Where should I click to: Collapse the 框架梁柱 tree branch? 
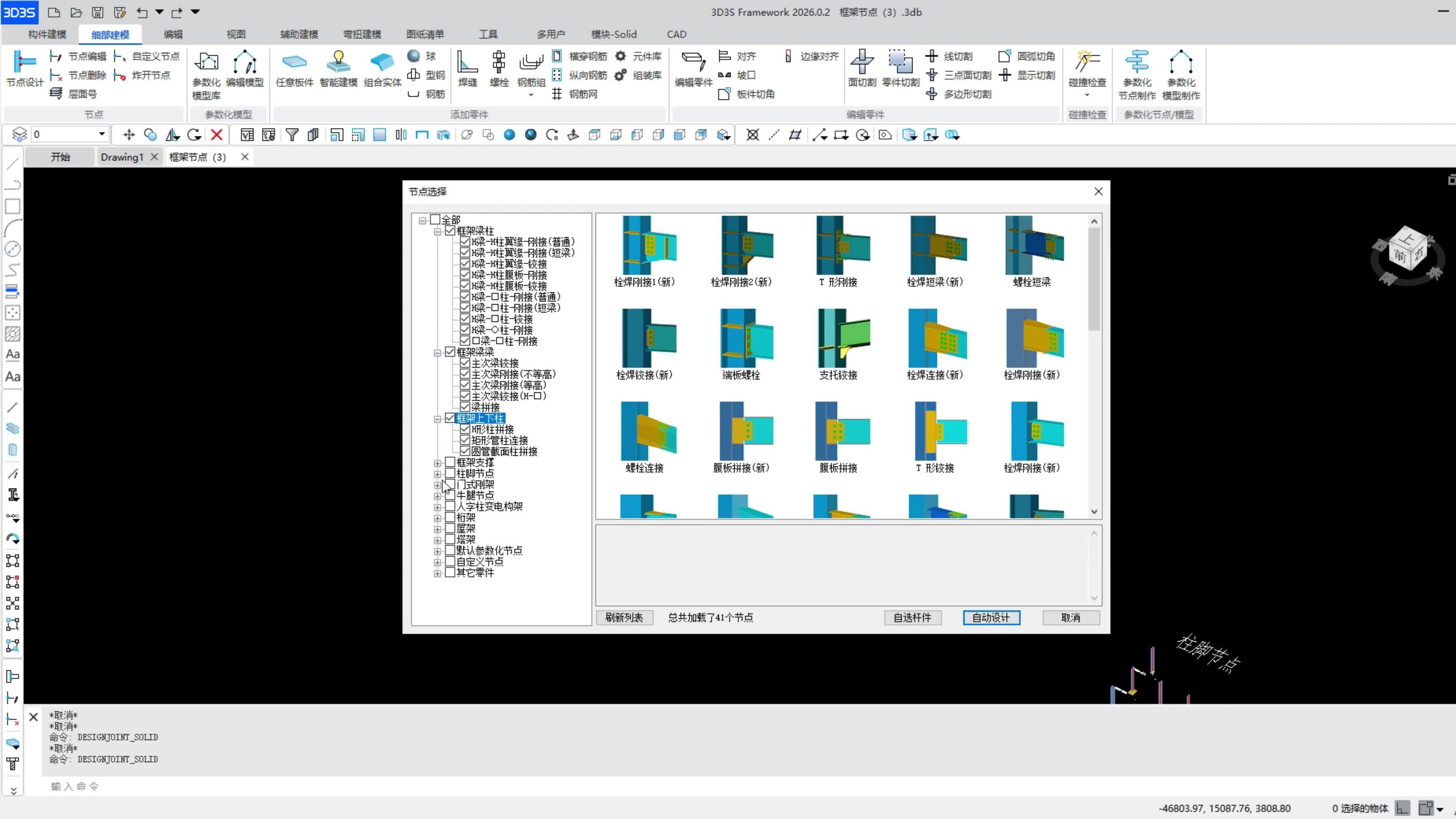click(x=437, y=231)
